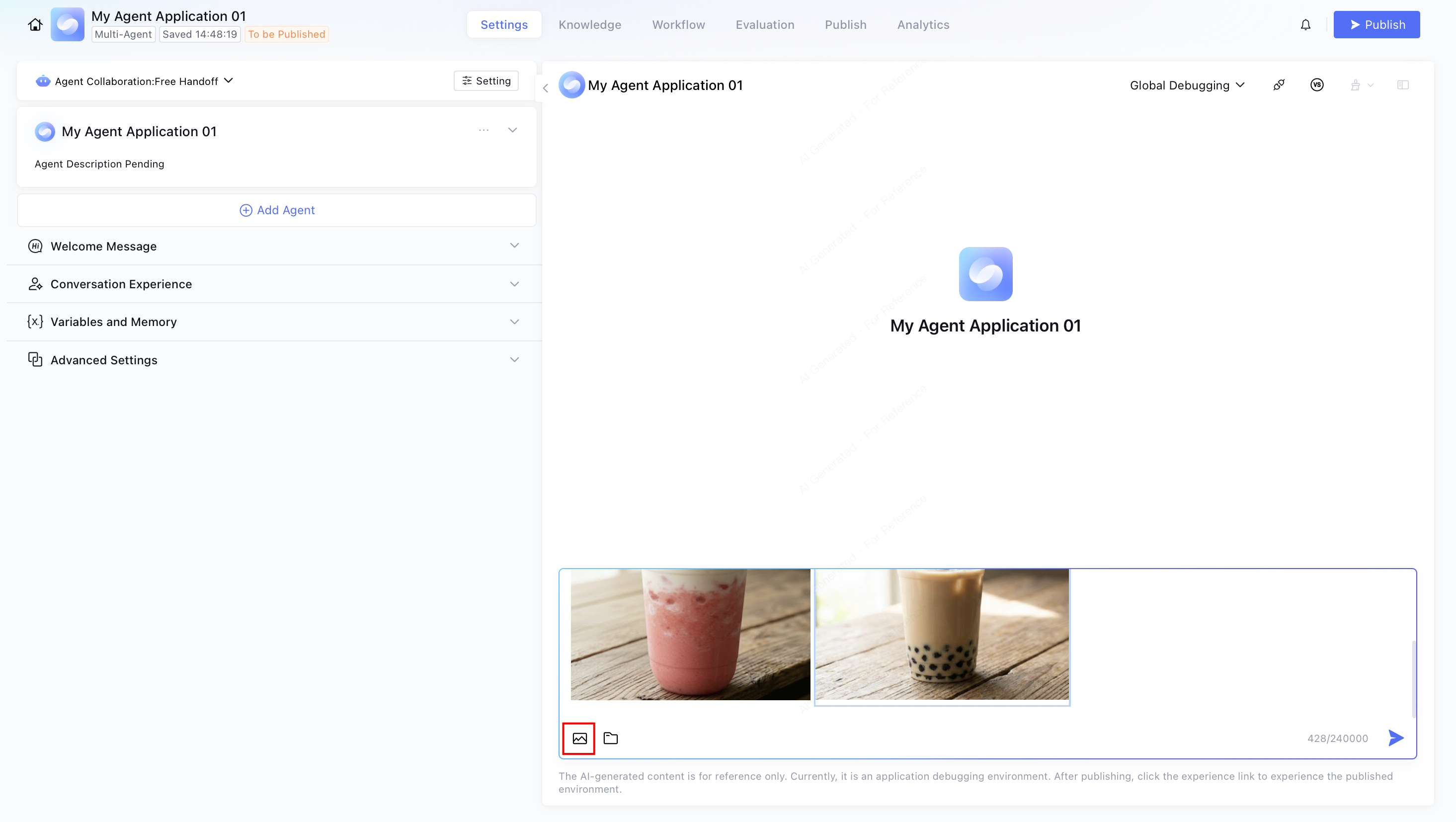
Task: Click the image upload icon
Action: (579, 738)
